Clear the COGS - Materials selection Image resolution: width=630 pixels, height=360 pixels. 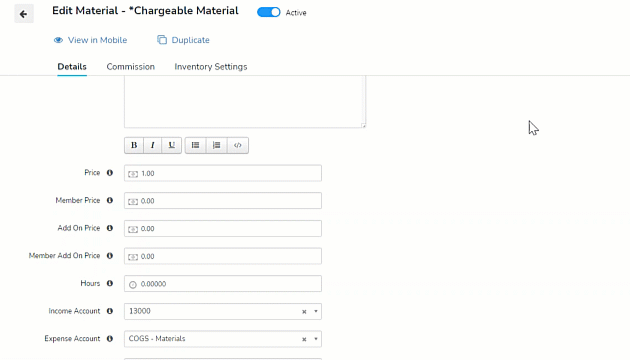[x=304, y=339]
